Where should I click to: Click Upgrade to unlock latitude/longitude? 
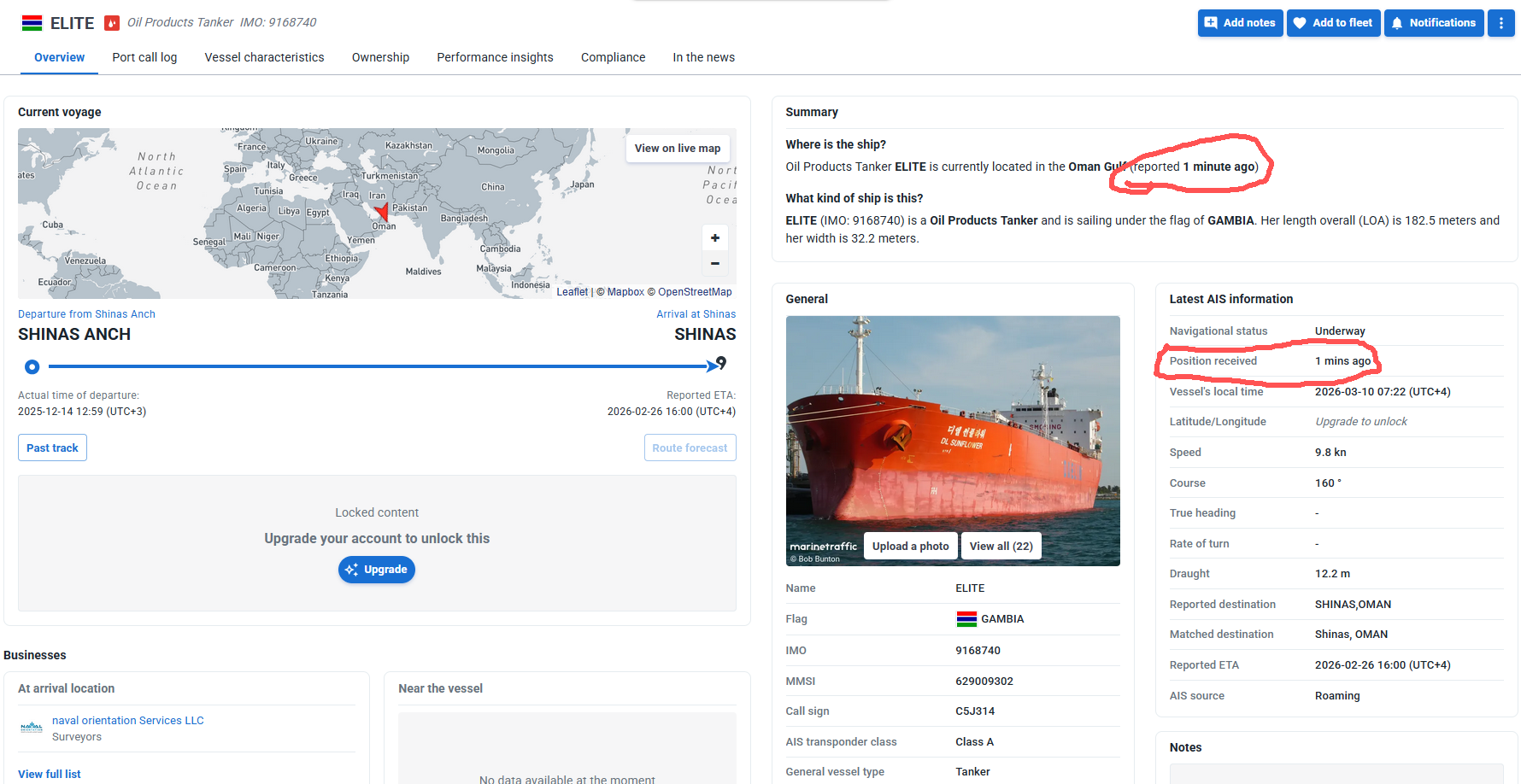click(x=1360, y=422)
